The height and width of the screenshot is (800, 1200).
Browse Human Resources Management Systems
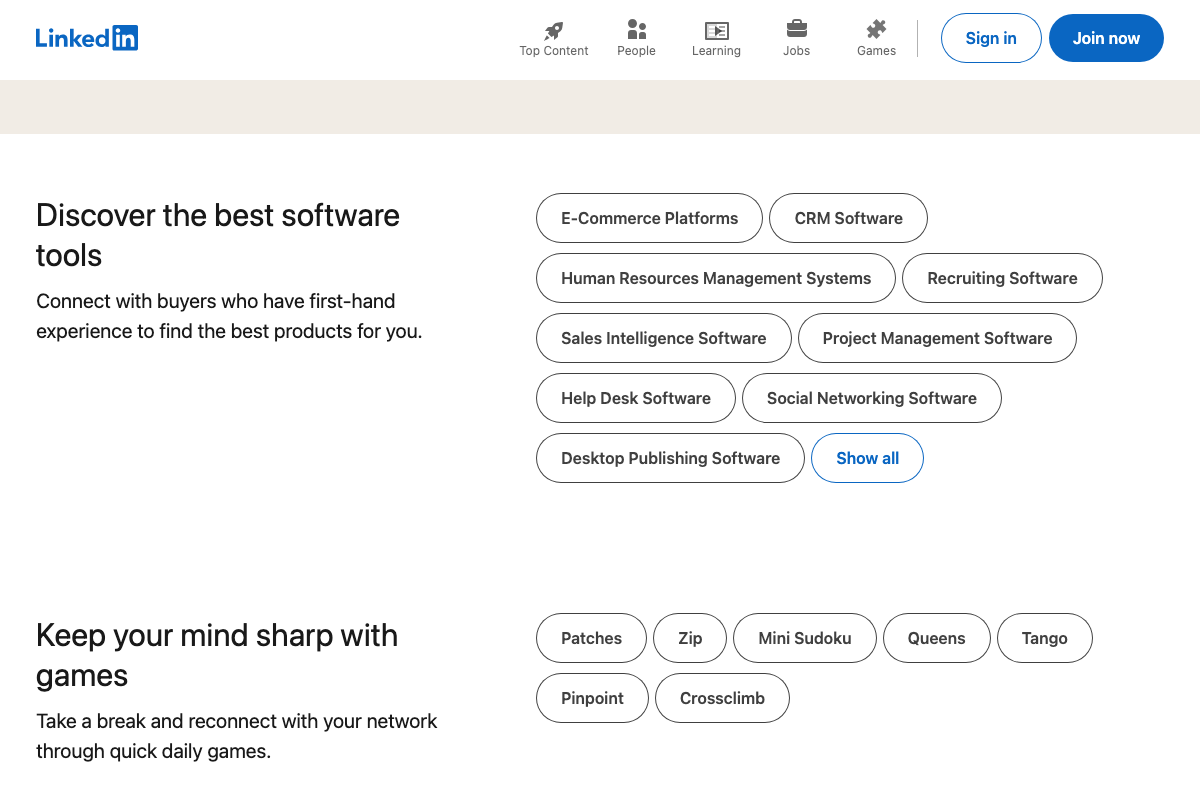click(x=715, y=278)
